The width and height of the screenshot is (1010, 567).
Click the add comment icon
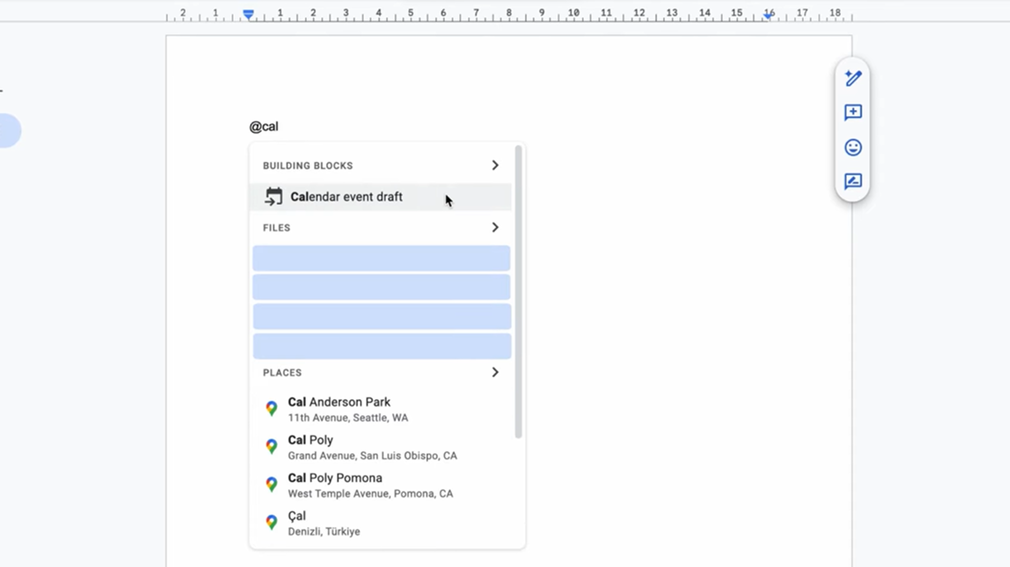click(853, 113)
